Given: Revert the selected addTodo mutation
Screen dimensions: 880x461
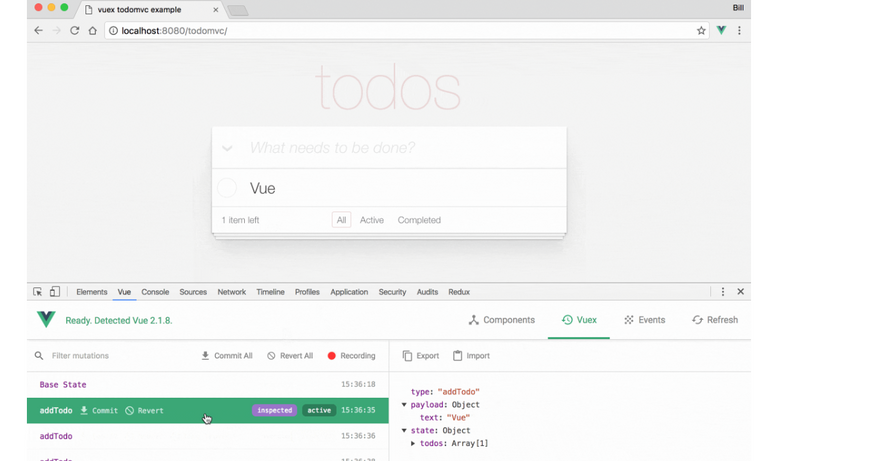Looking at the screenshot, I should pos(144,411).
